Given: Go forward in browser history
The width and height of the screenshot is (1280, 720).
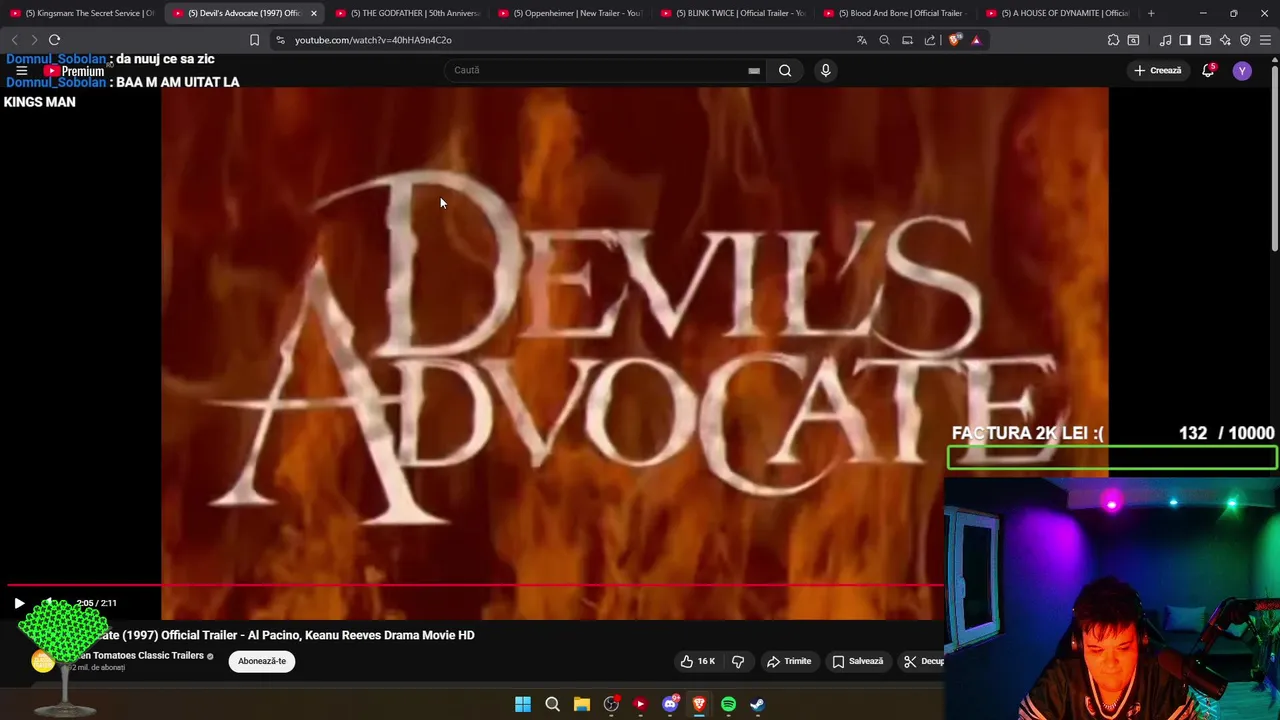Looking at the screenshot, I should pos(33,40).
